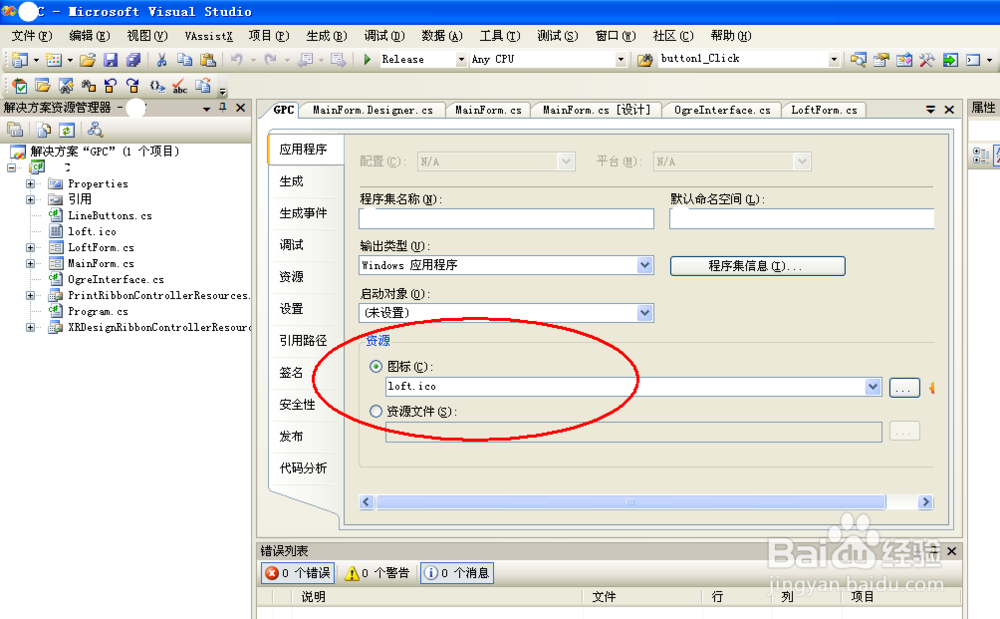
Task: Click the horizontal scrollbar right arrow
Action: pyautogui.click(x=925, y=502)
